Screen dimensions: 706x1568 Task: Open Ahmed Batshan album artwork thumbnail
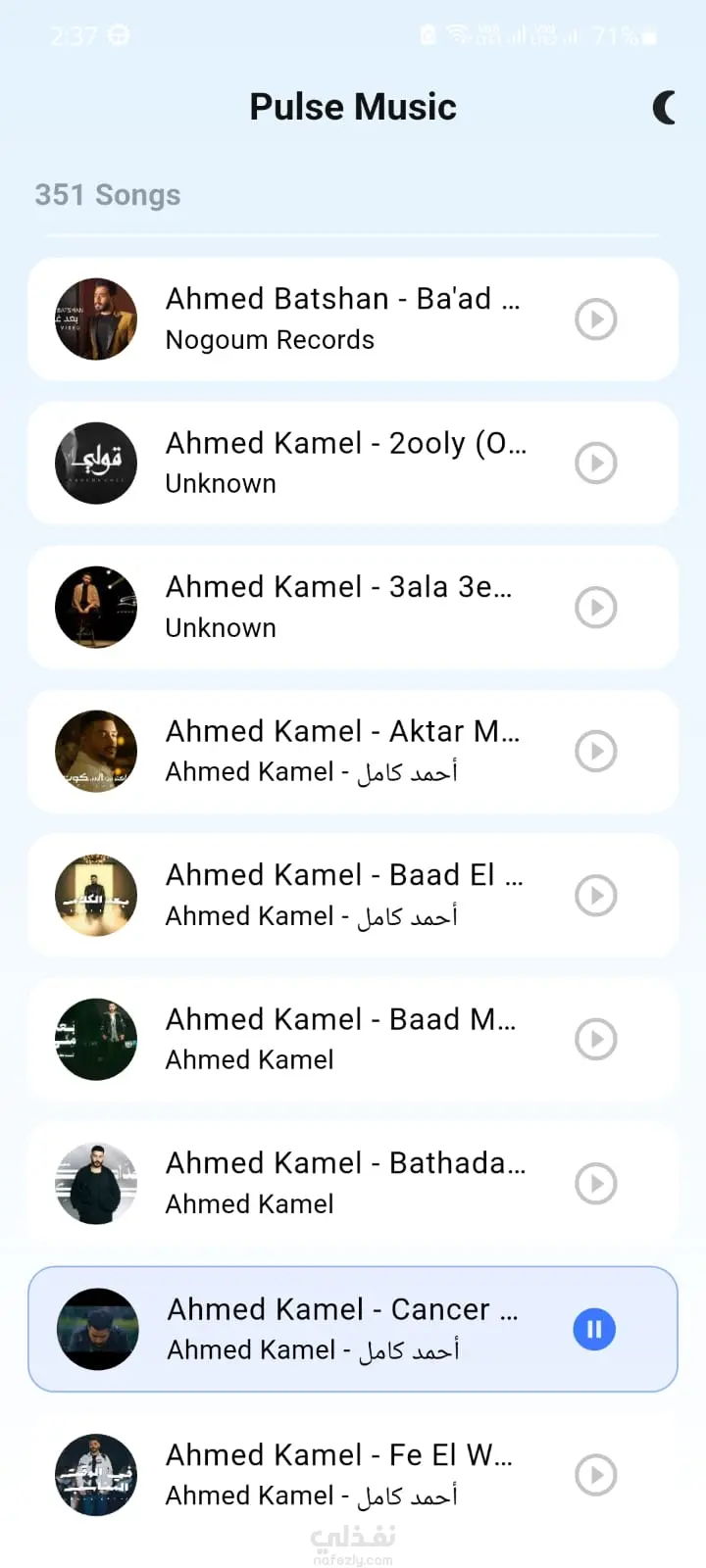click(96, 319)
